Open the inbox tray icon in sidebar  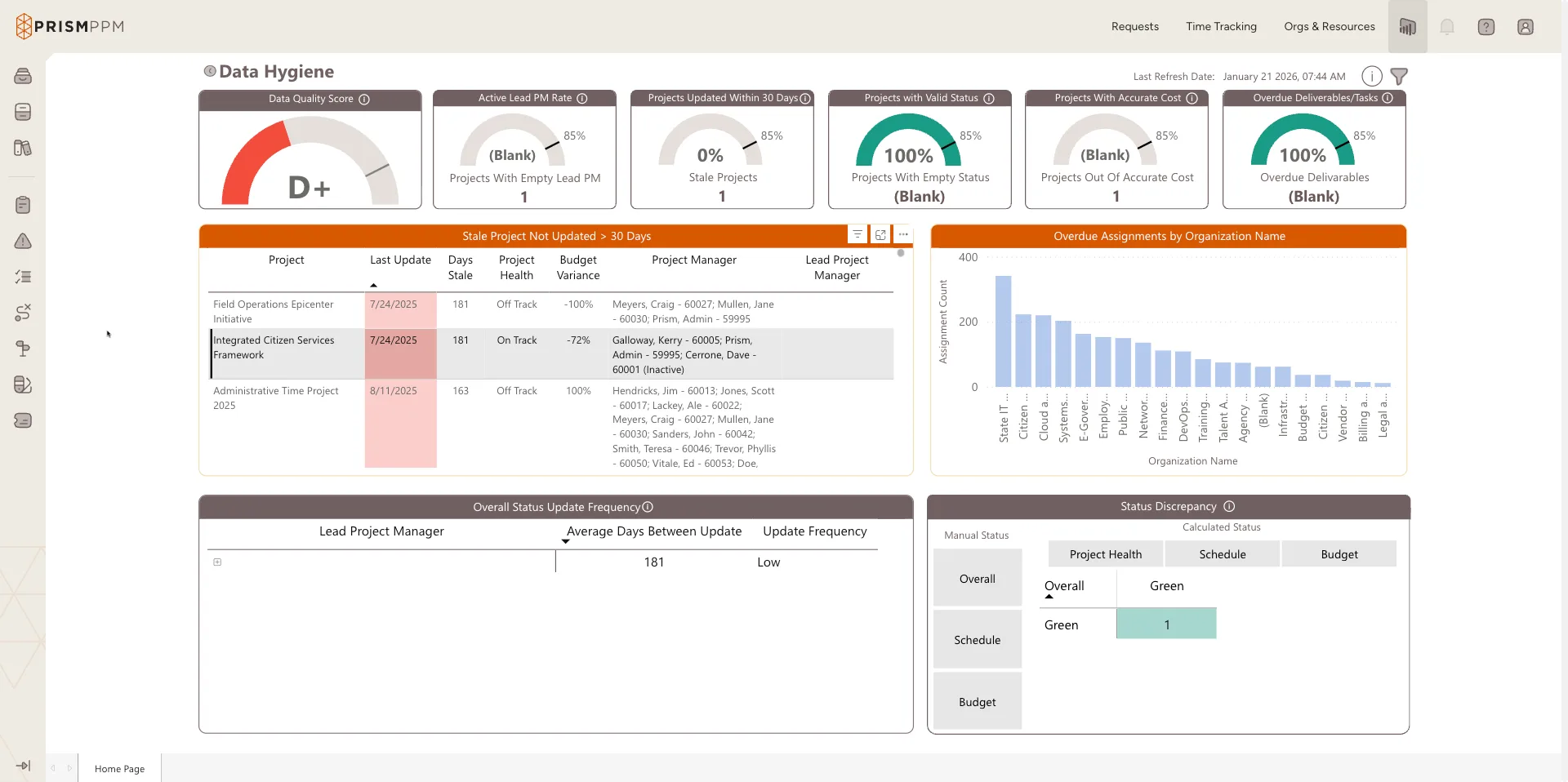pos(23,76)
